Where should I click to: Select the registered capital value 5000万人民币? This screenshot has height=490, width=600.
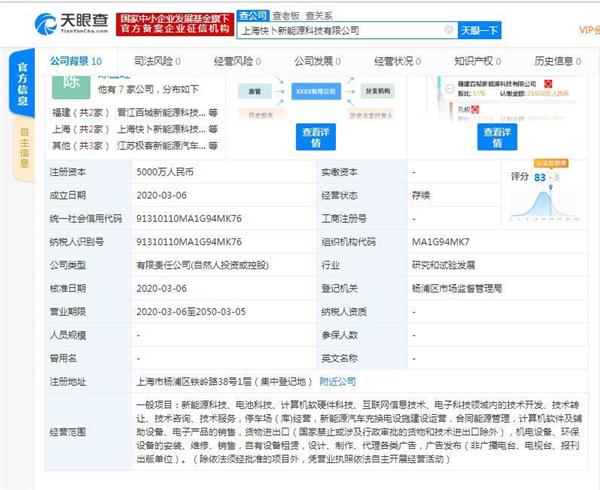point(165,172)
